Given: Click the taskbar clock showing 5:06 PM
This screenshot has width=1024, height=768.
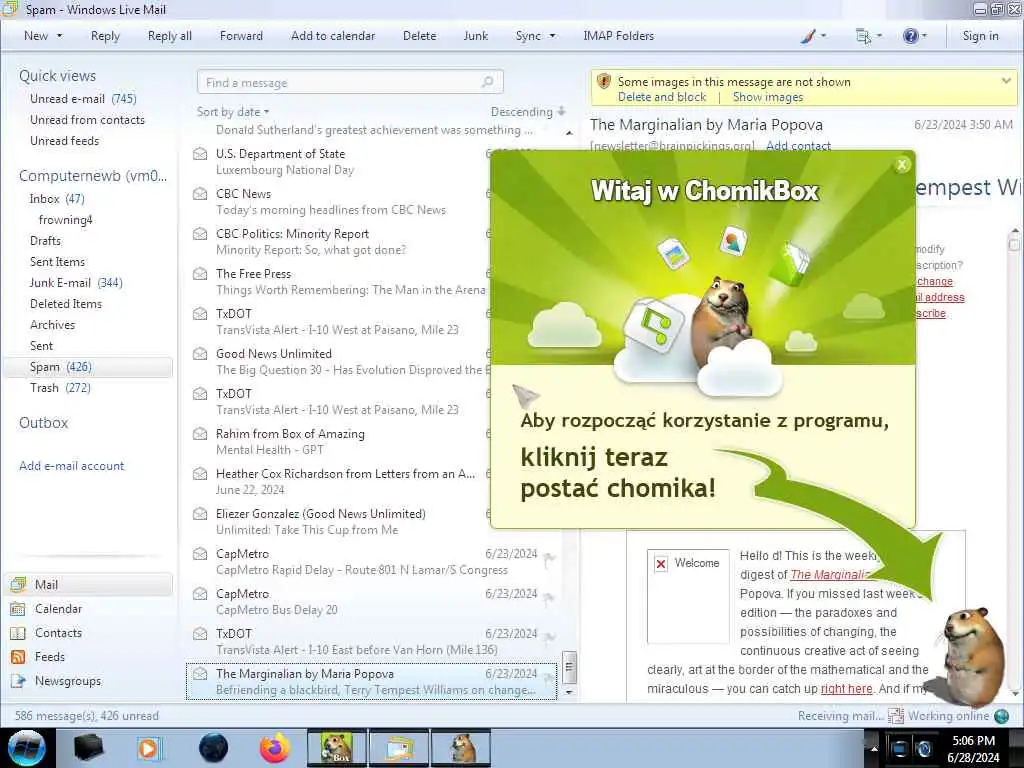Looking at the screenshot, I should pyautogui.click(x=973, y=748).
